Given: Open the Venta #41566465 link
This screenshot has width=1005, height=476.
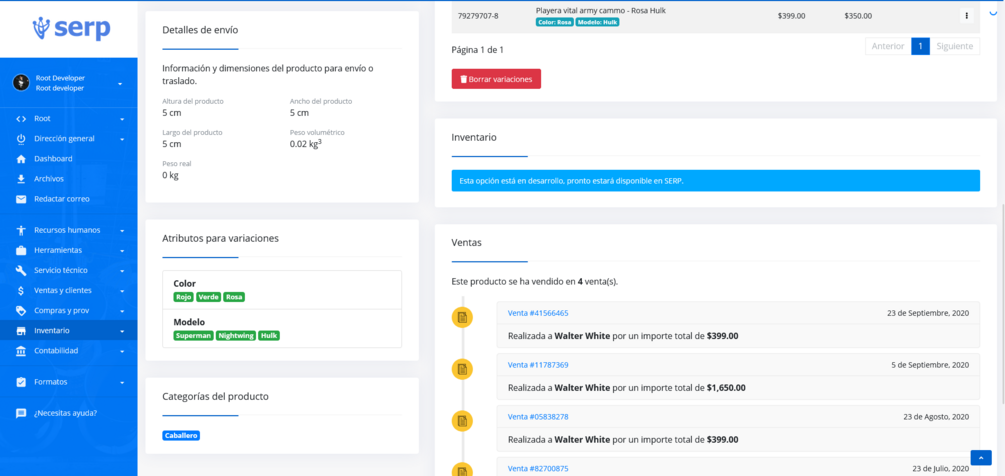Looking at the screenshot, I should [x=538, y=313].
